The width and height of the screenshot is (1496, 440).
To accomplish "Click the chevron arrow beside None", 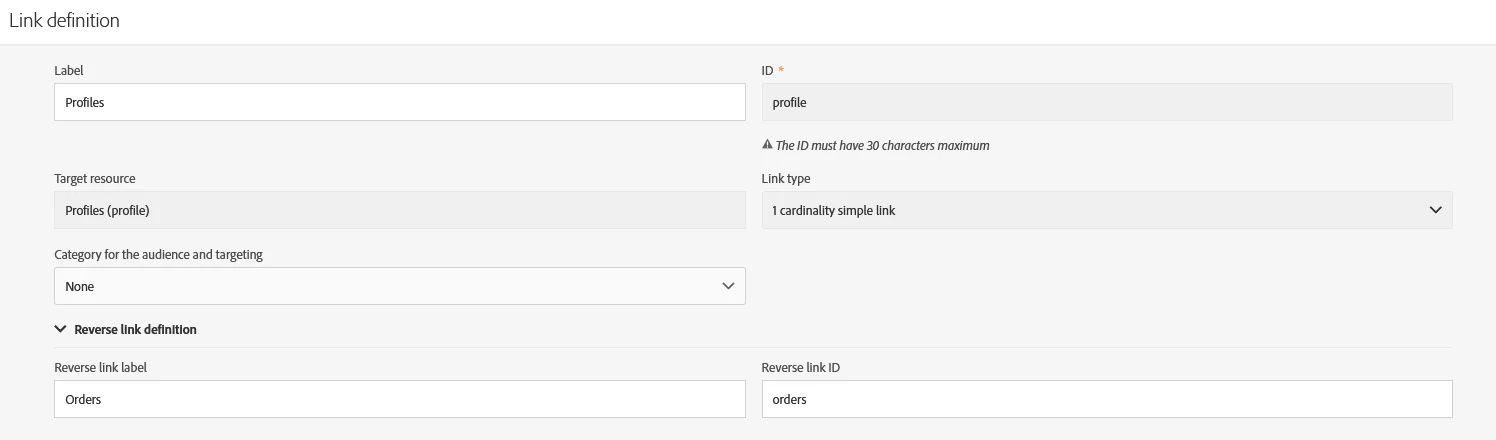I will pyautogui.click(x=728, y=286).
